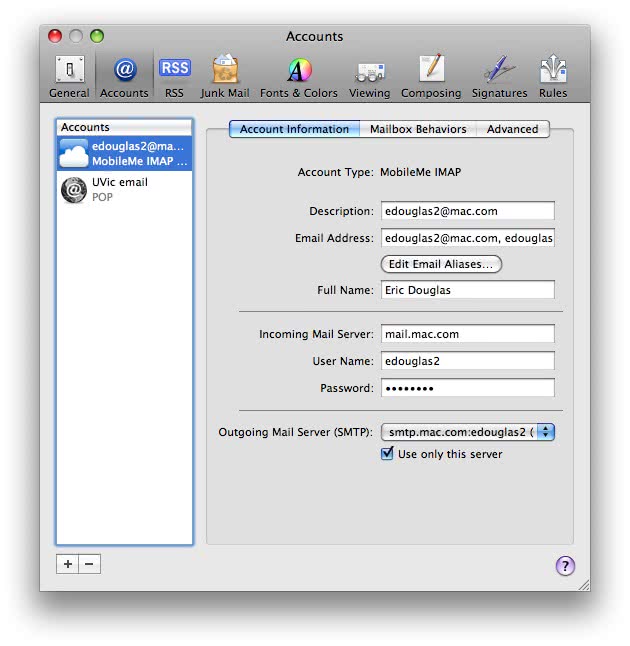The image size is (630, 646).
Task: Click the window resize grip corner
Action: [x=583, y=585]
